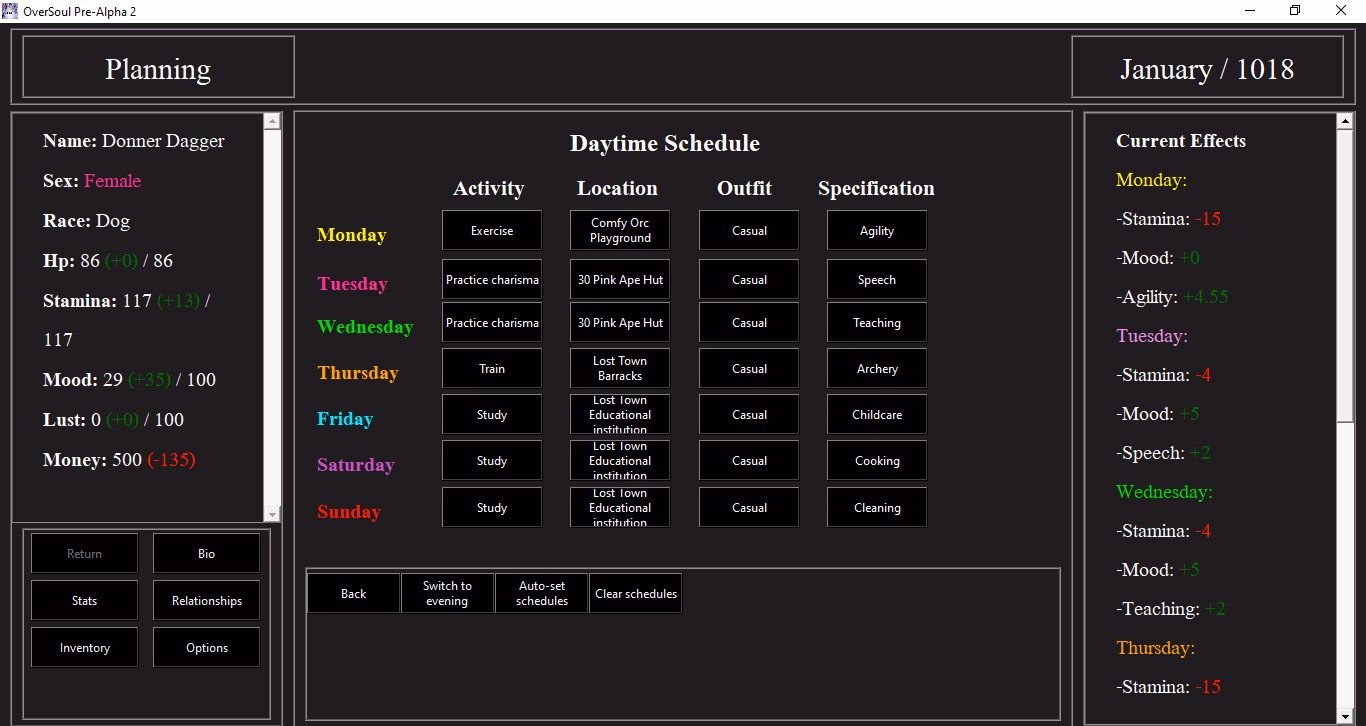Change Saturday's Study activity
1366x726 pixels.
pyautogui.click(x=492, y=460)
